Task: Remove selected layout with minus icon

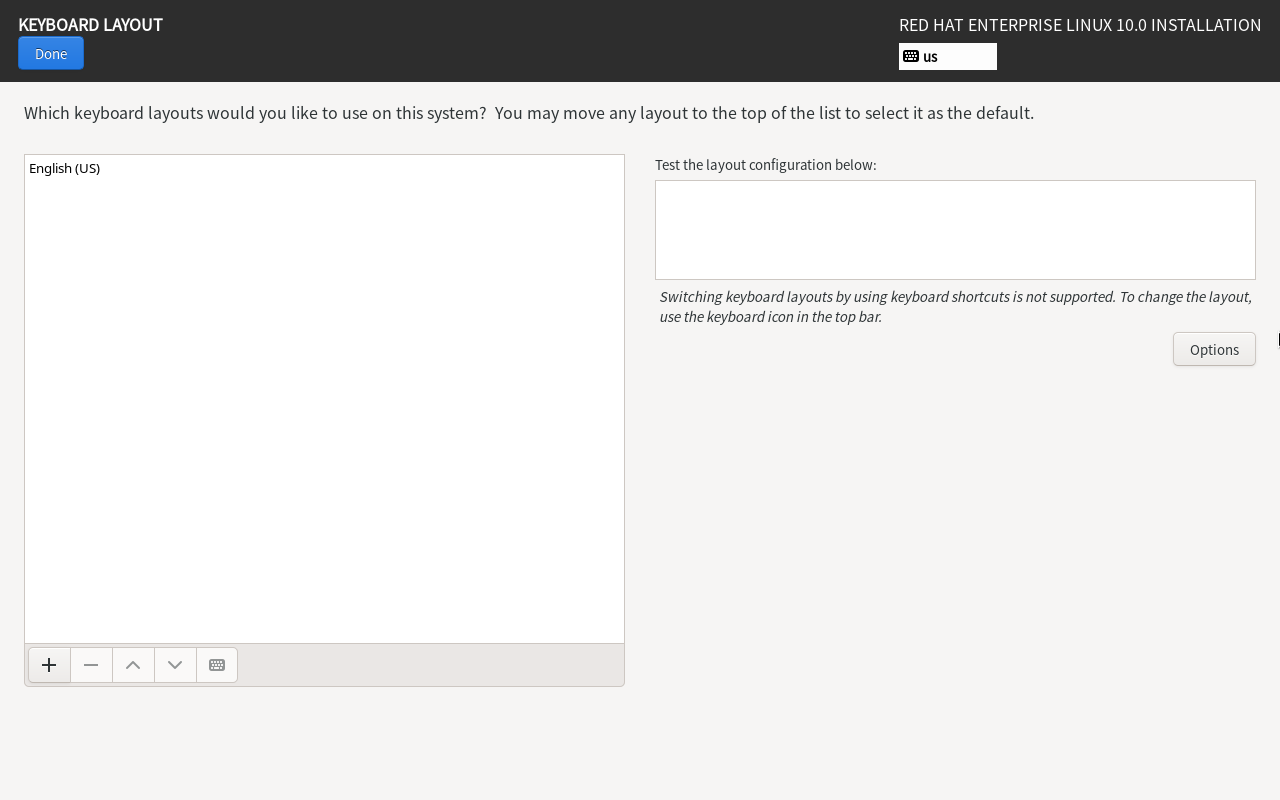Action: pyautogui.click(x=91, y=665)
